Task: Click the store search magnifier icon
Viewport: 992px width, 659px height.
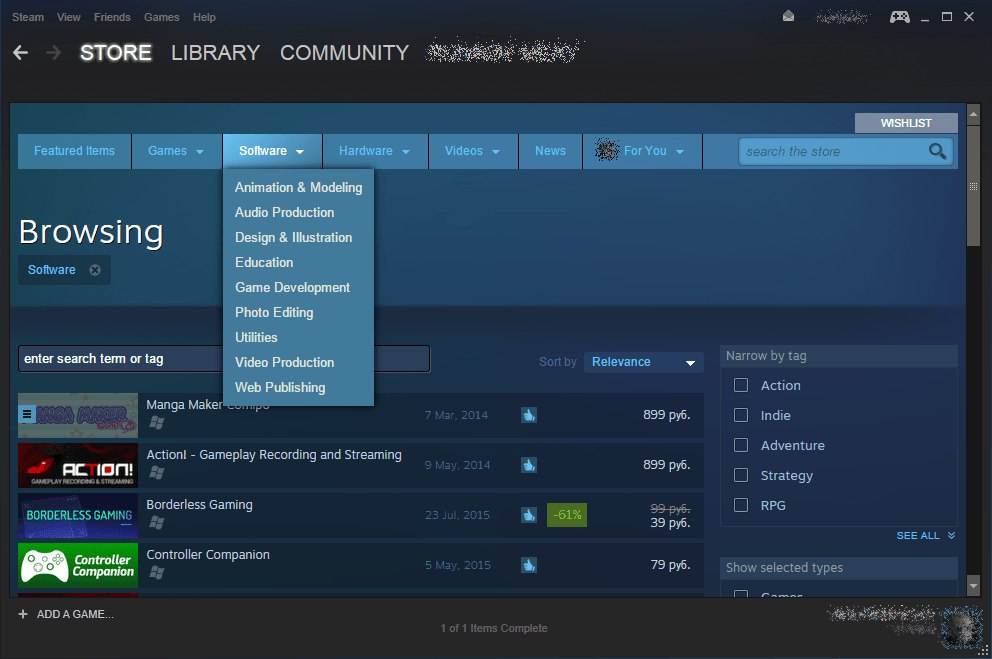Action: point(937,151)
